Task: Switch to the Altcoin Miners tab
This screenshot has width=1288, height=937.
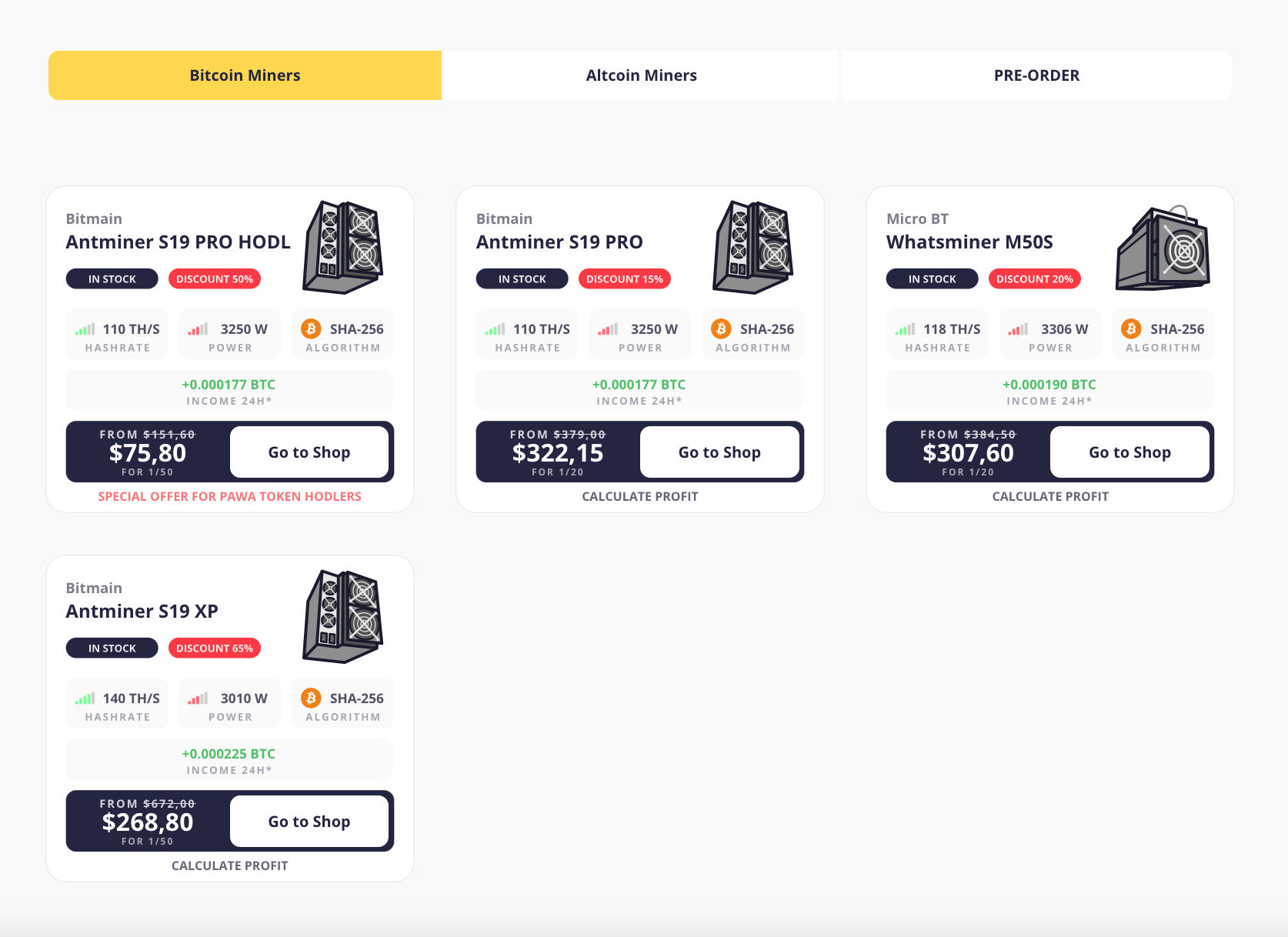Action: 641,75
